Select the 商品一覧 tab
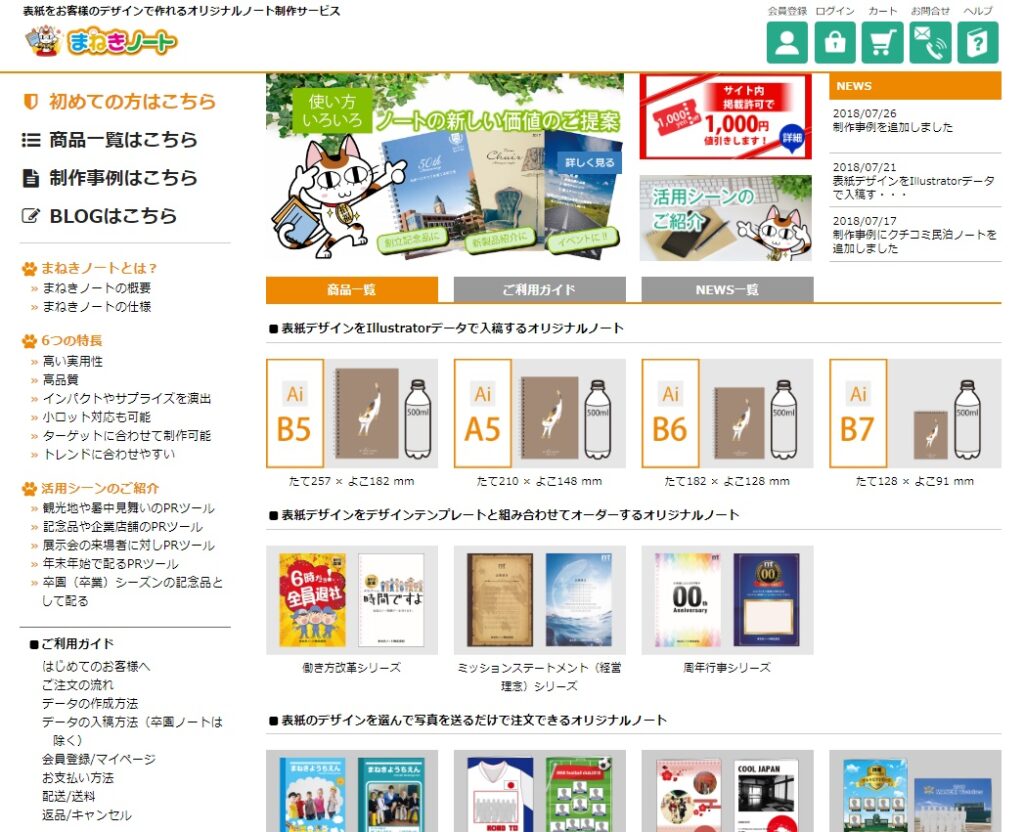The image size is (1024, 832). [351, 289]
